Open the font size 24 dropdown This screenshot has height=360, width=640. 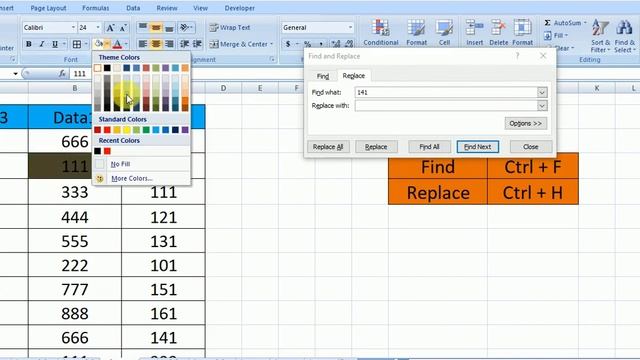pyautogui.click(x=98, y=27)
